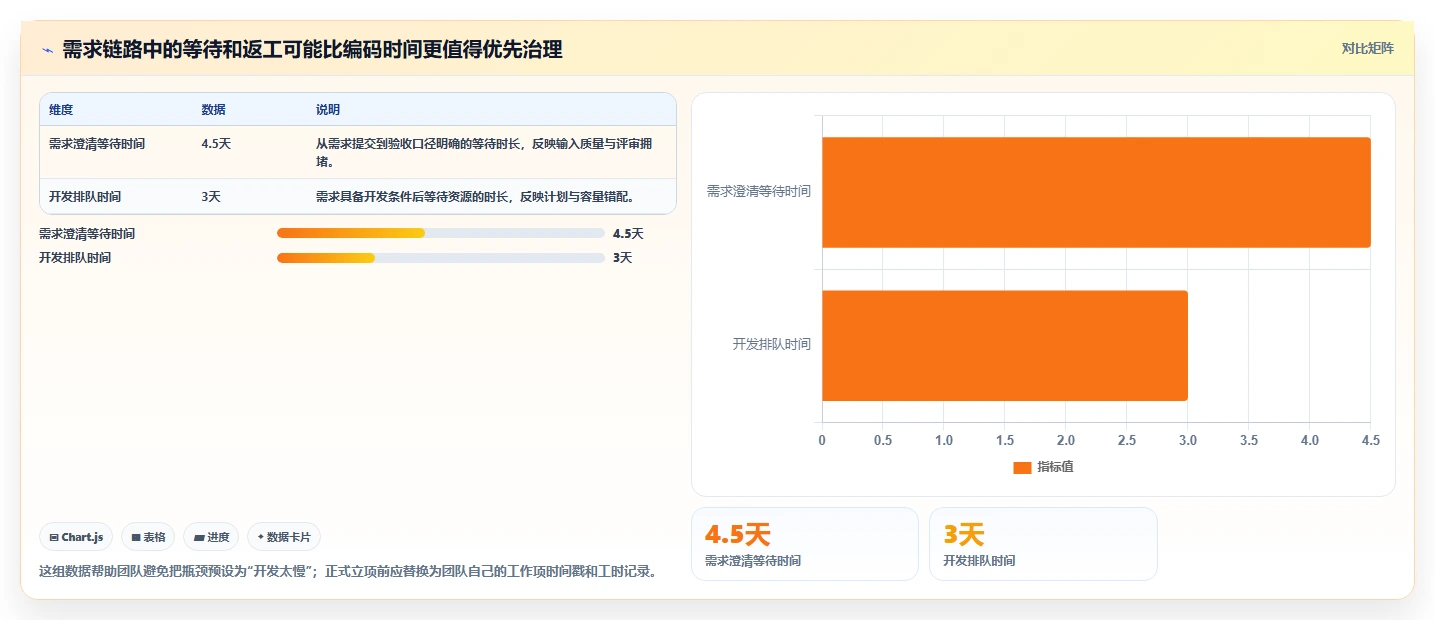Click the 开发排队时间 progress bar
Image resolution: width=1435 pixels, height=620 pixels.
[x=440, y=258]
